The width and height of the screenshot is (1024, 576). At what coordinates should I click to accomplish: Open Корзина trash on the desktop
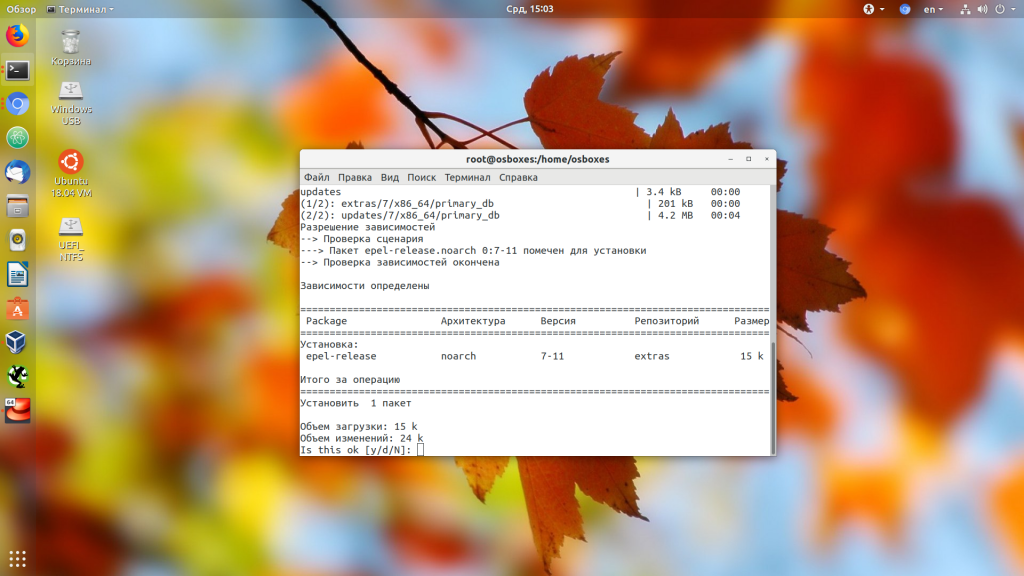click(x=70, y=45)
